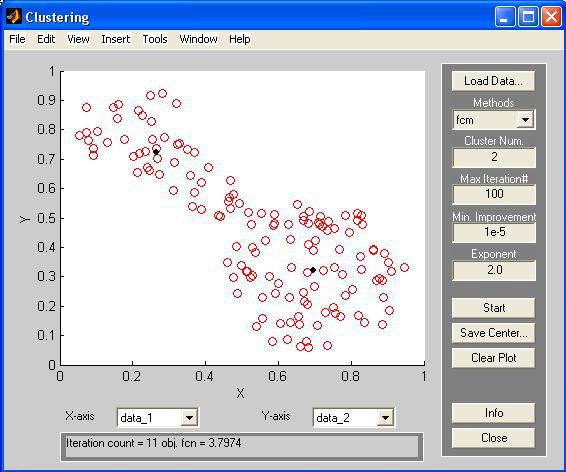Open the Help menu

(x=240, y=39)
